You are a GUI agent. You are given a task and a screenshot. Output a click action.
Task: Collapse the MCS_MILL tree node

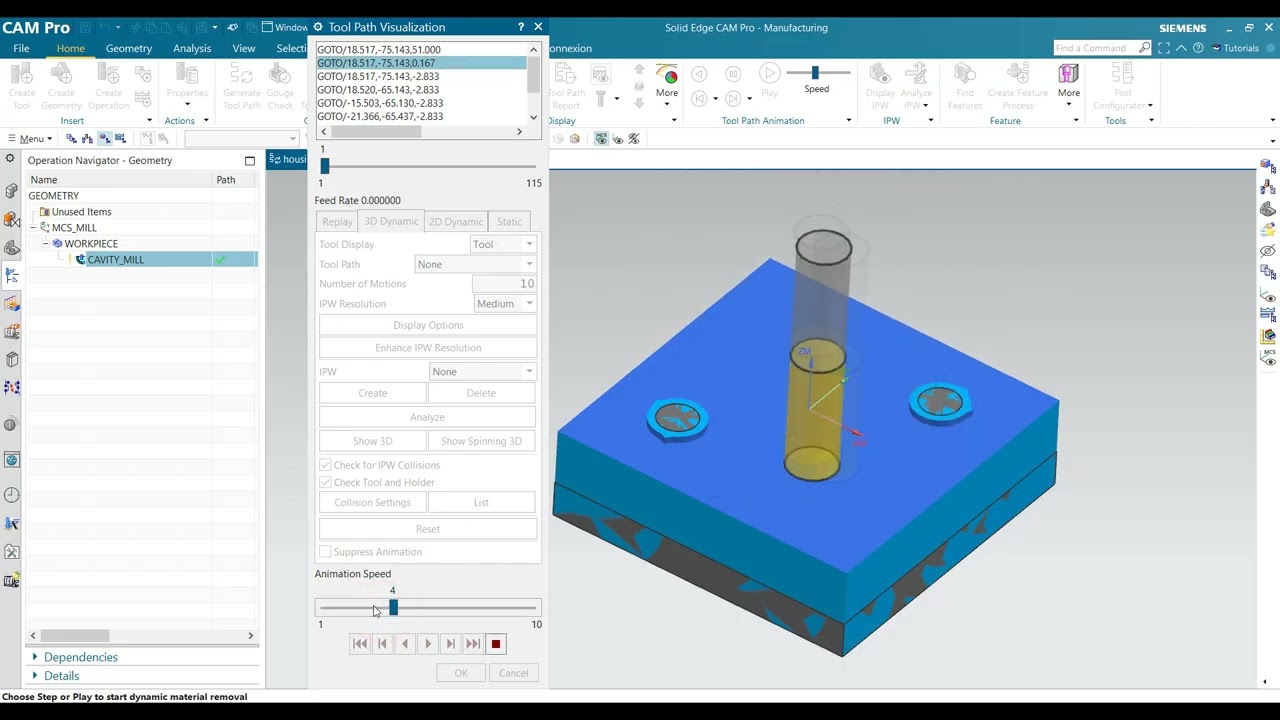[33, 228]
